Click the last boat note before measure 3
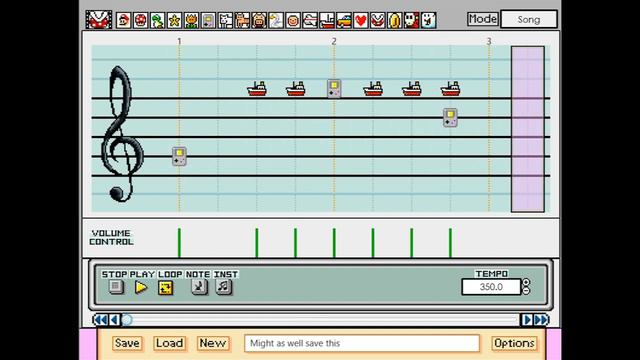640x360 pixels. pyautogui.click(x=450, y=89)
